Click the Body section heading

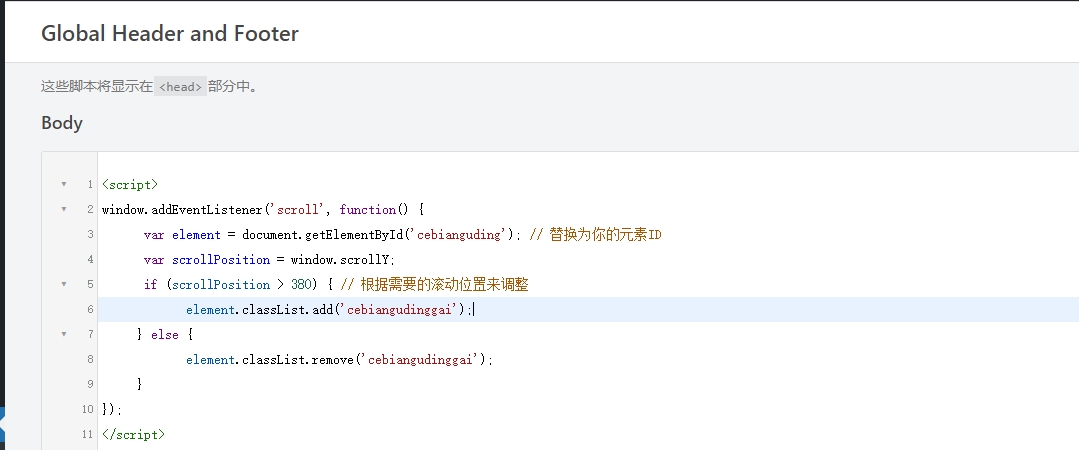(62, 123)
